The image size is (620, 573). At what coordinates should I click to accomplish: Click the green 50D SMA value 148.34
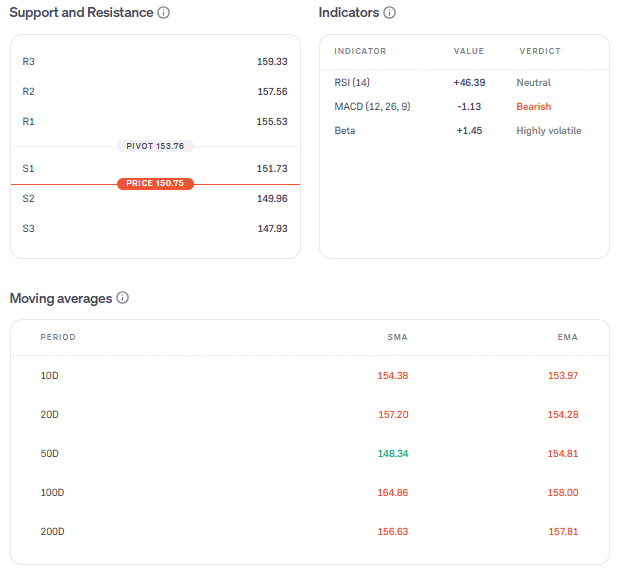392,454
